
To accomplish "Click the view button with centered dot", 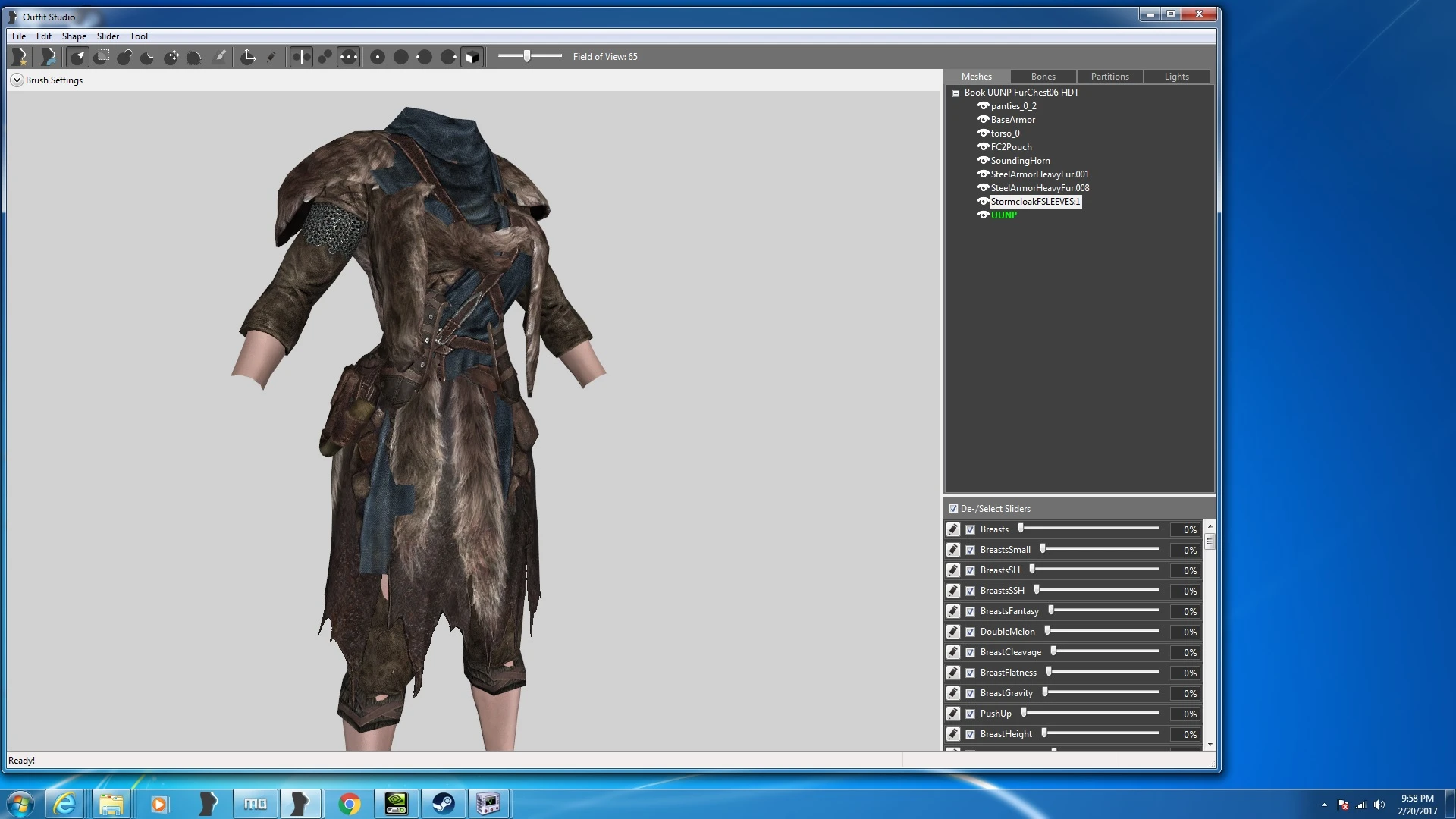I will [x=378, y=57].
